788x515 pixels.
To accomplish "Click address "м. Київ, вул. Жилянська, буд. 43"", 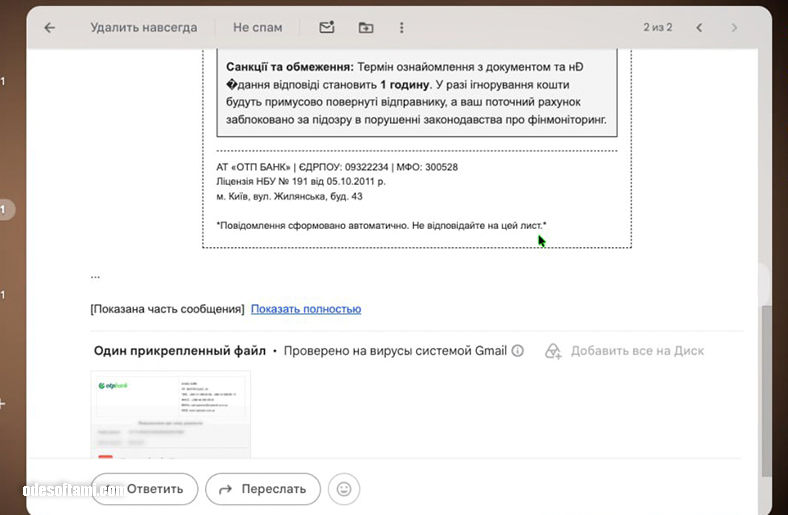I will pos(289,196).
